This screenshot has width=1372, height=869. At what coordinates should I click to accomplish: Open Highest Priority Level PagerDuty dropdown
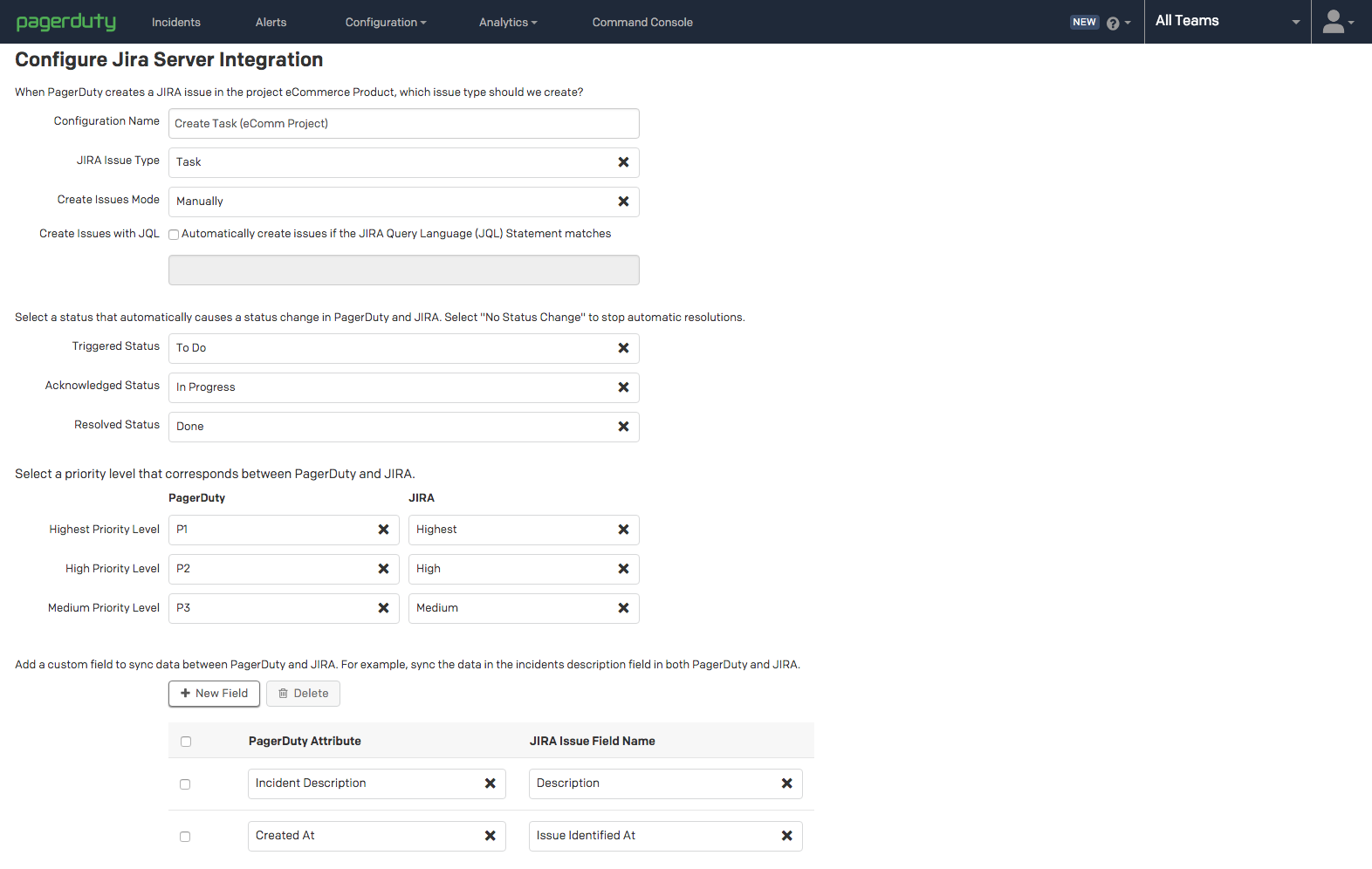tap(284, 530)
